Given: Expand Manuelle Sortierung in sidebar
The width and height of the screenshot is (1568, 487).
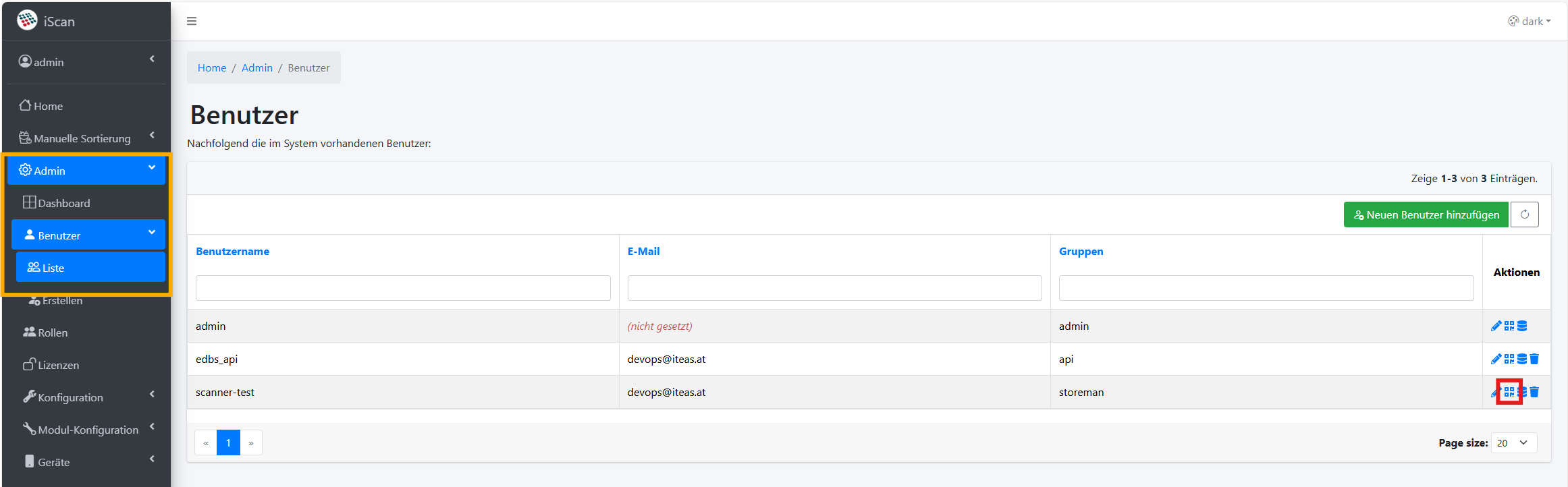Looking at the screenshot, I should click(86, 138).
